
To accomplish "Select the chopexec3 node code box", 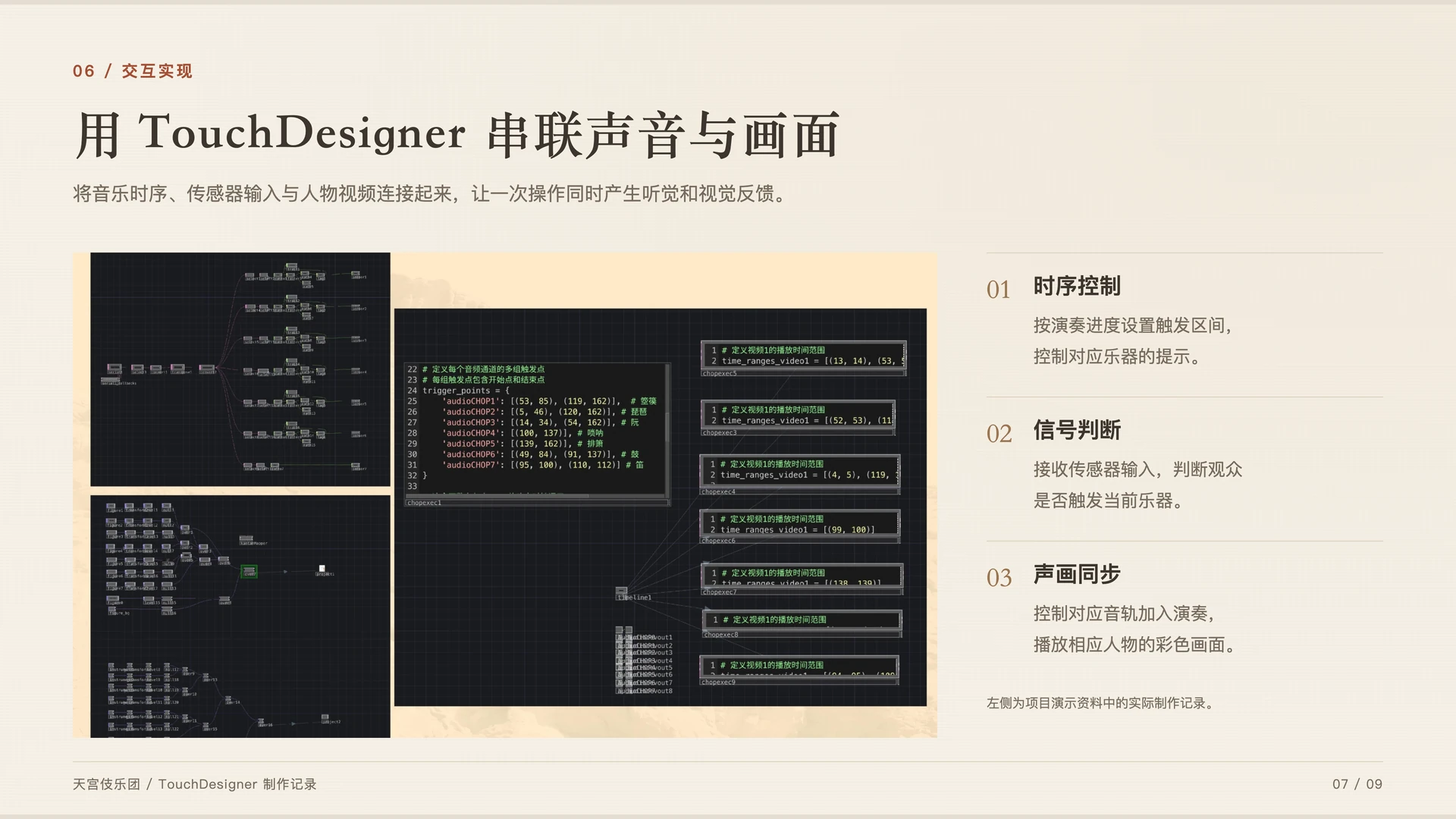I will [798, 418].
